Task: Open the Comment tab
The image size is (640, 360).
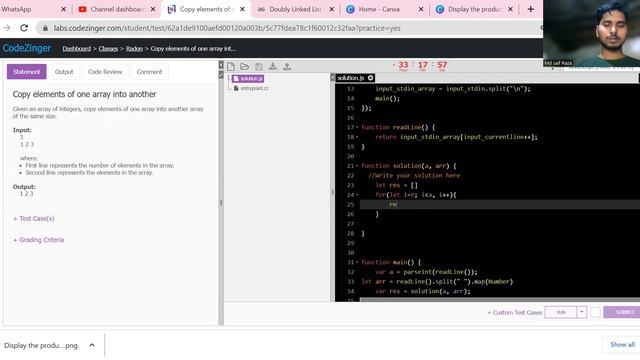Action: point(149,72)
